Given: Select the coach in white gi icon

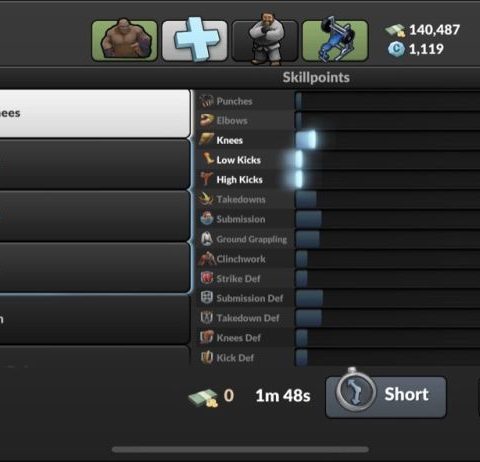Looking at the screenshot, I should (265, 40).
